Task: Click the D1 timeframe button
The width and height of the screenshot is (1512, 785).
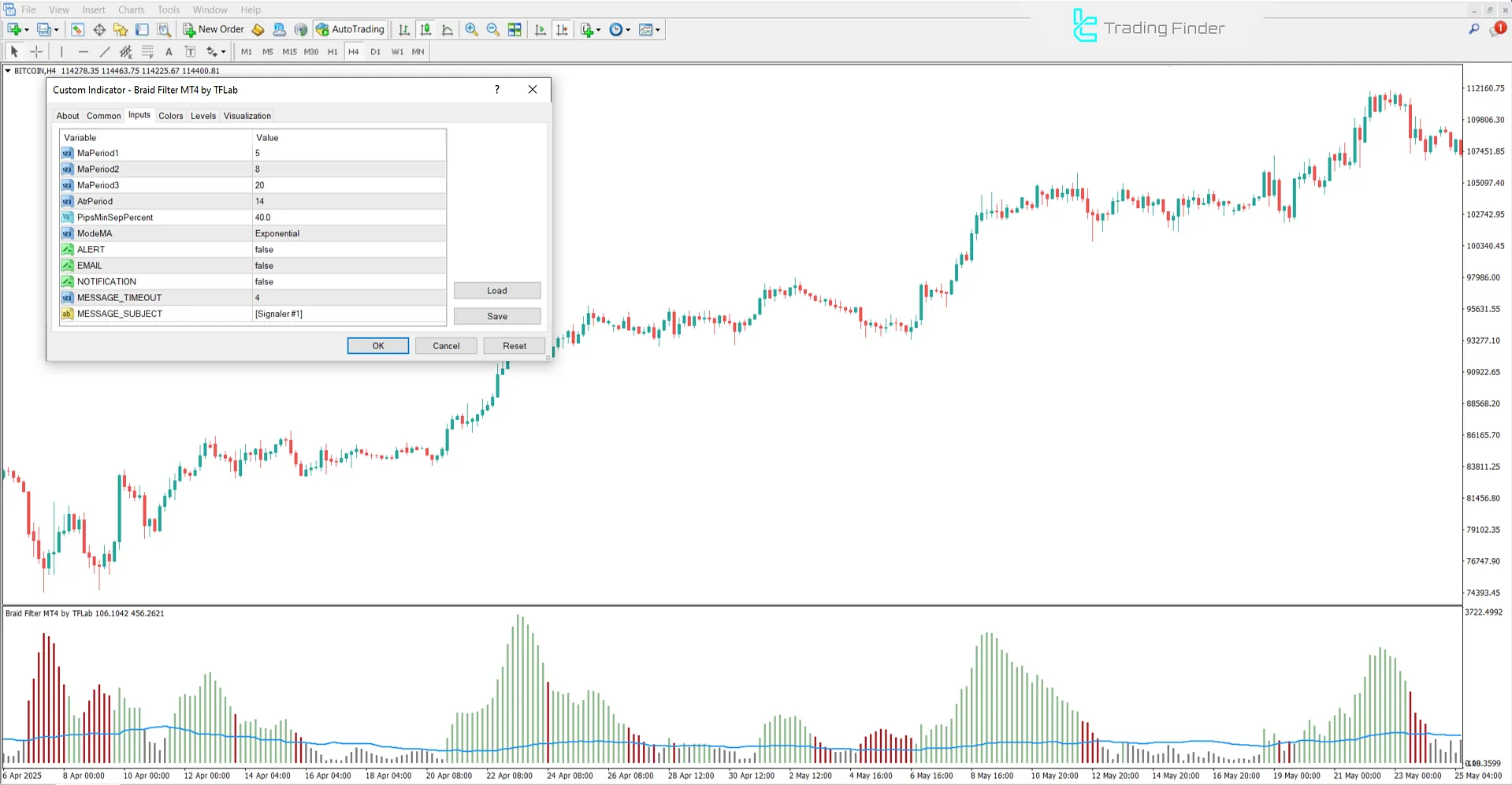Action: (x=375, y=51)
